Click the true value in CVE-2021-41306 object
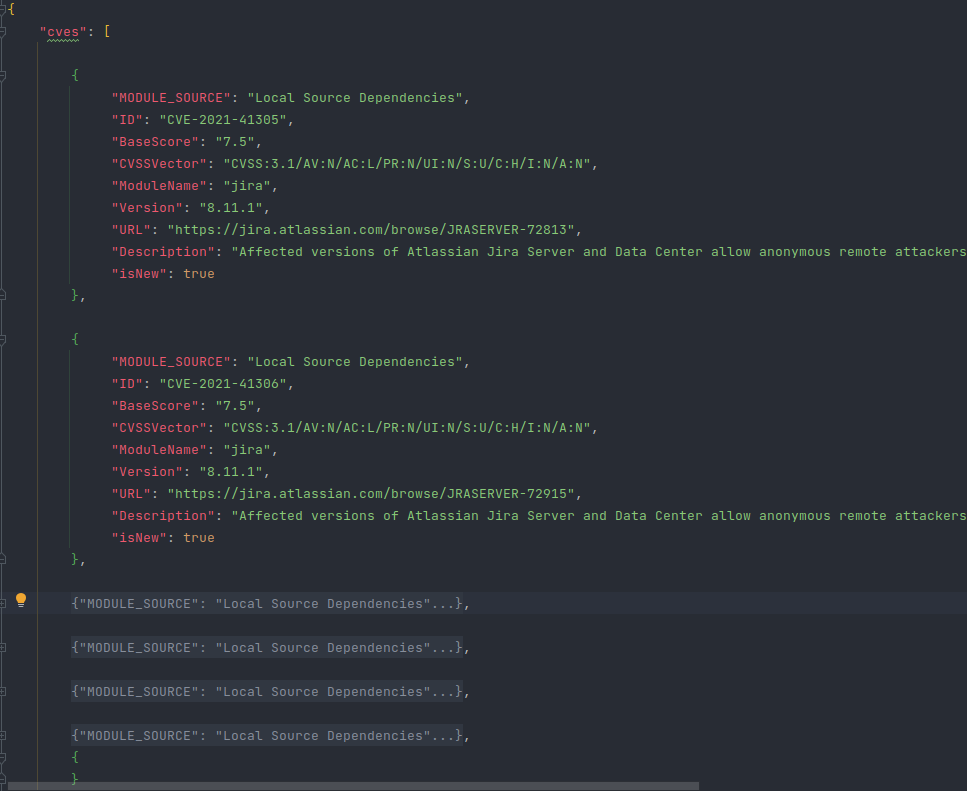This screenshot has width=967, height=791. click(199, 538)
